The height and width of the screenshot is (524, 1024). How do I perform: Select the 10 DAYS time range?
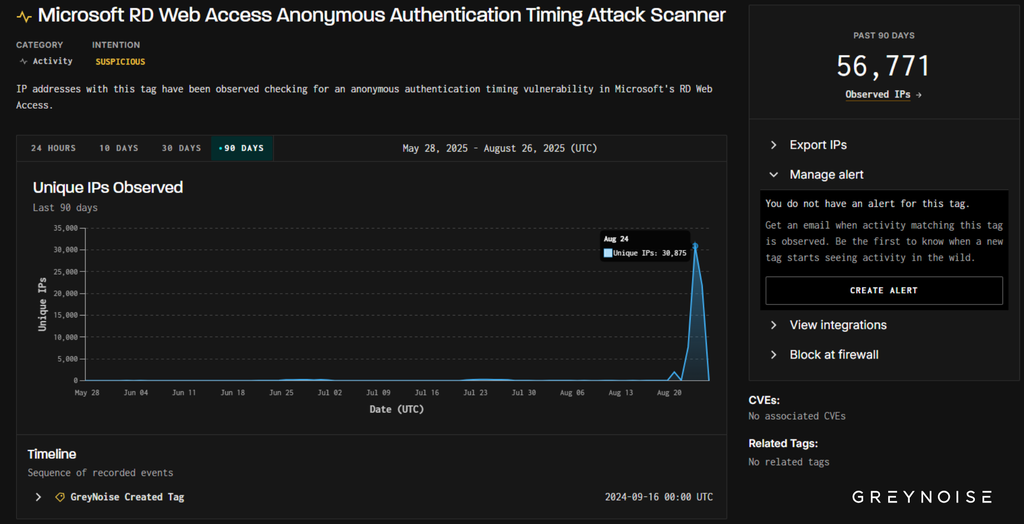[118, 148]
